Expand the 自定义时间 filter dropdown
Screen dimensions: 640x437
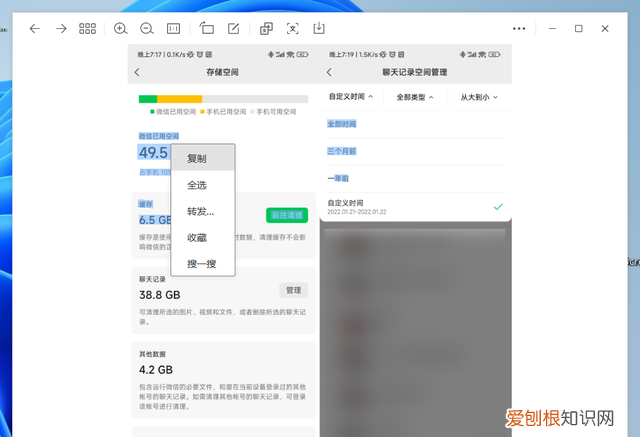351,97
